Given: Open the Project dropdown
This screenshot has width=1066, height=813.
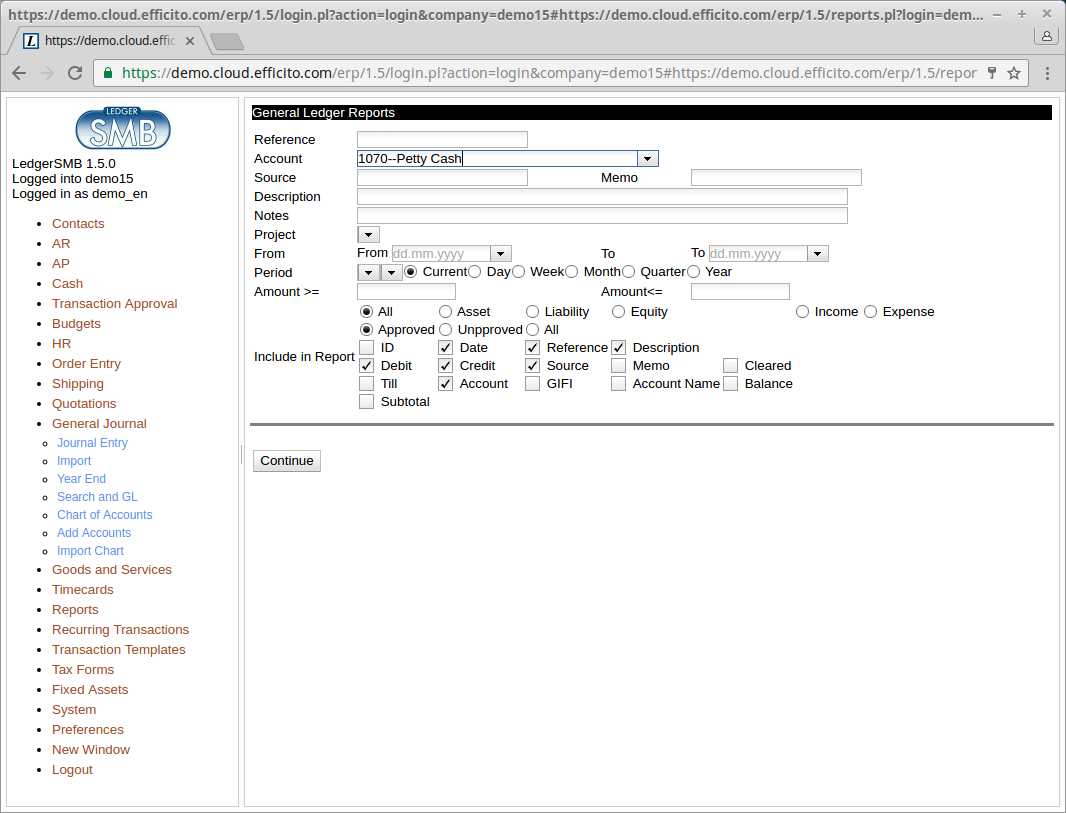Looking at the screenshot, I should [368, 235].
